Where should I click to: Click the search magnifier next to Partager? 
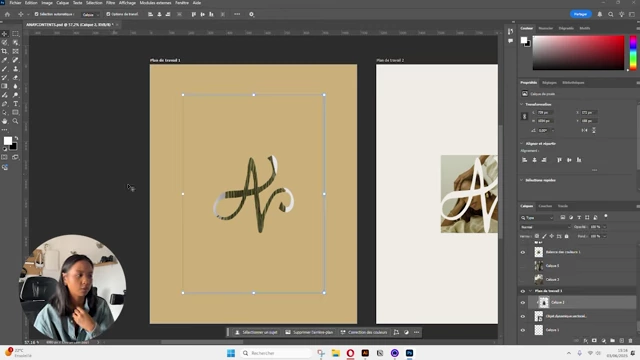click(611, 14)
